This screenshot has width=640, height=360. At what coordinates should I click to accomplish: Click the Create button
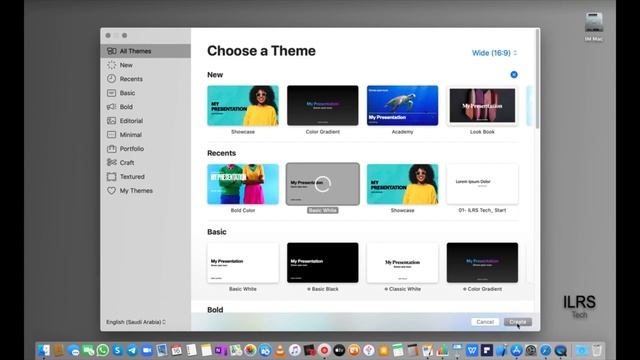(x=518, y=322)
